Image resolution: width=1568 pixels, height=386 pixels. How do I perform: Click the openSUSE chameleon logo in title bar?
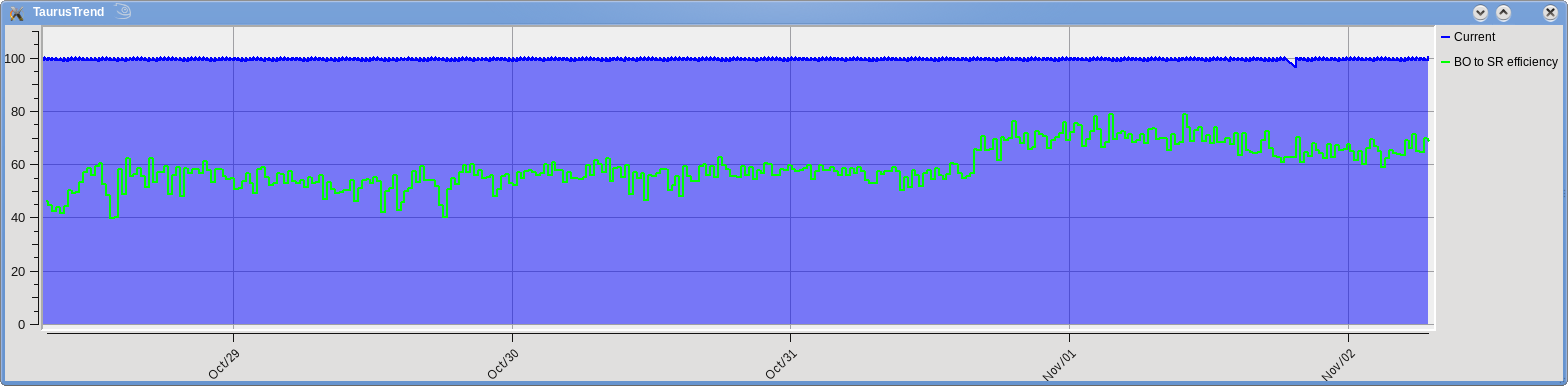[123, 12]
